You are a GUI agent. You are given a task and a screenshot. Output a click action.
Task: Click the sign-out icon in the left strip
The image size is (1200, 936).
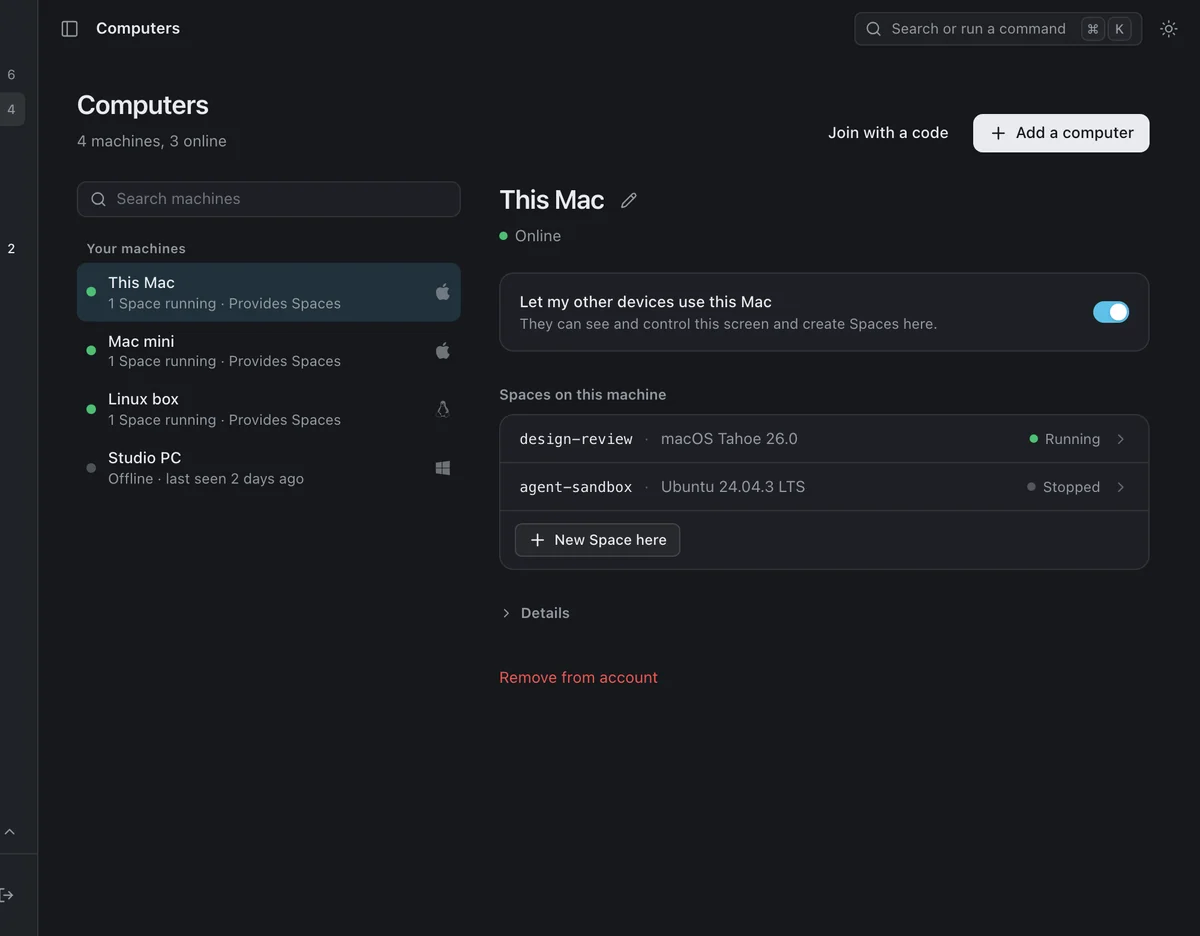(7, 895)
